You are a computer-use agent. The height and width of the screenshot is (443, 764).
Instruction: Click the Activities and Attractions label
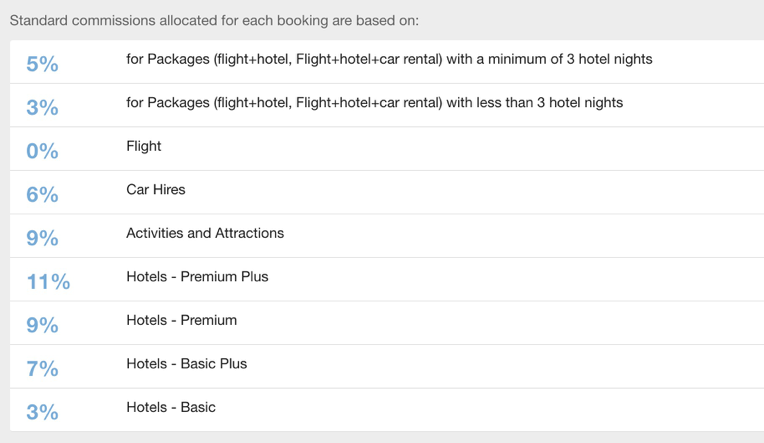(205, 233)
